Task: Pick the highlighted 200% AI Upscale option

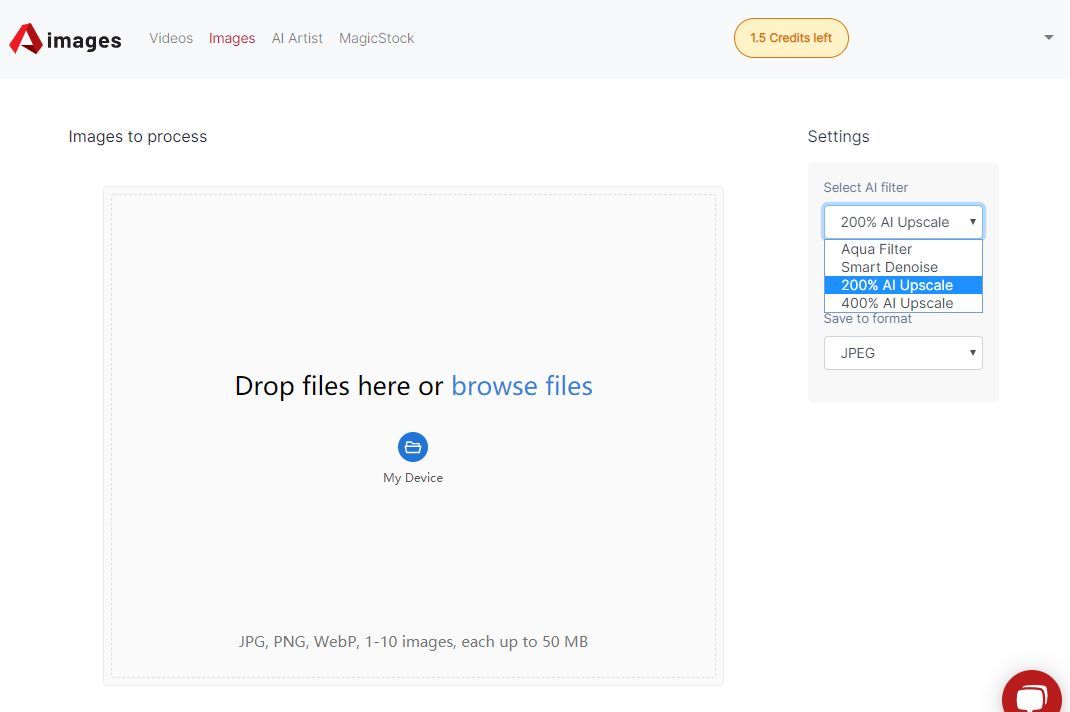Action: coord(897,285)
